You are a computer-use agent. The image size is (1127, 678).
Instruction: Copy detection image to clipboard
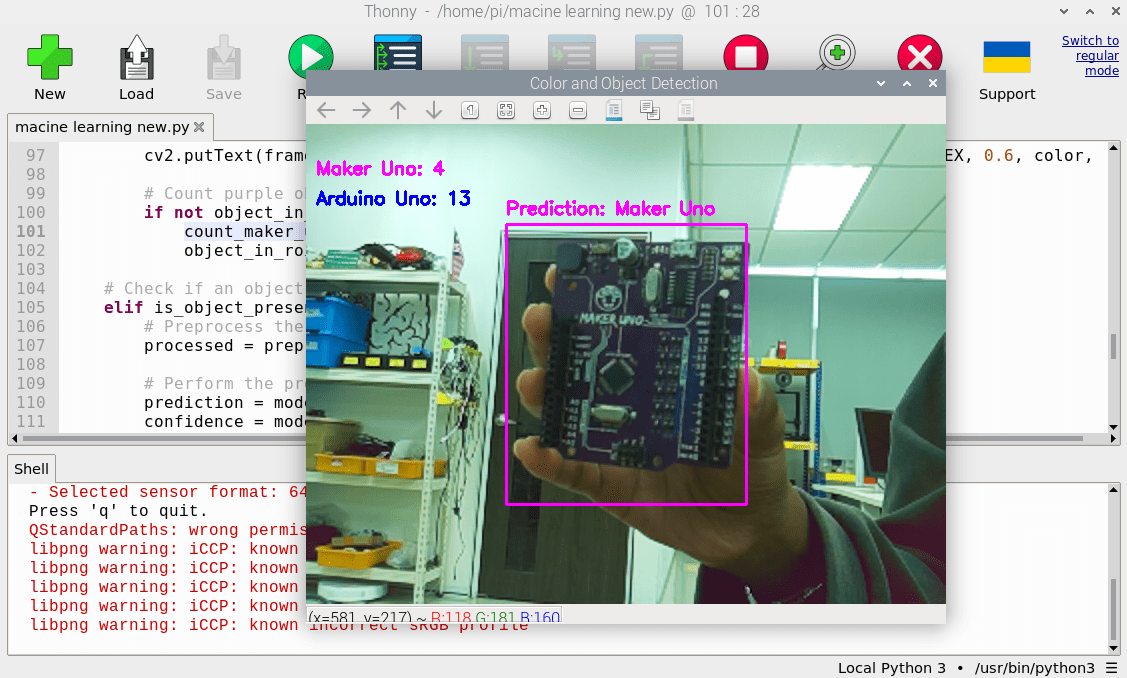click(650, 110)
